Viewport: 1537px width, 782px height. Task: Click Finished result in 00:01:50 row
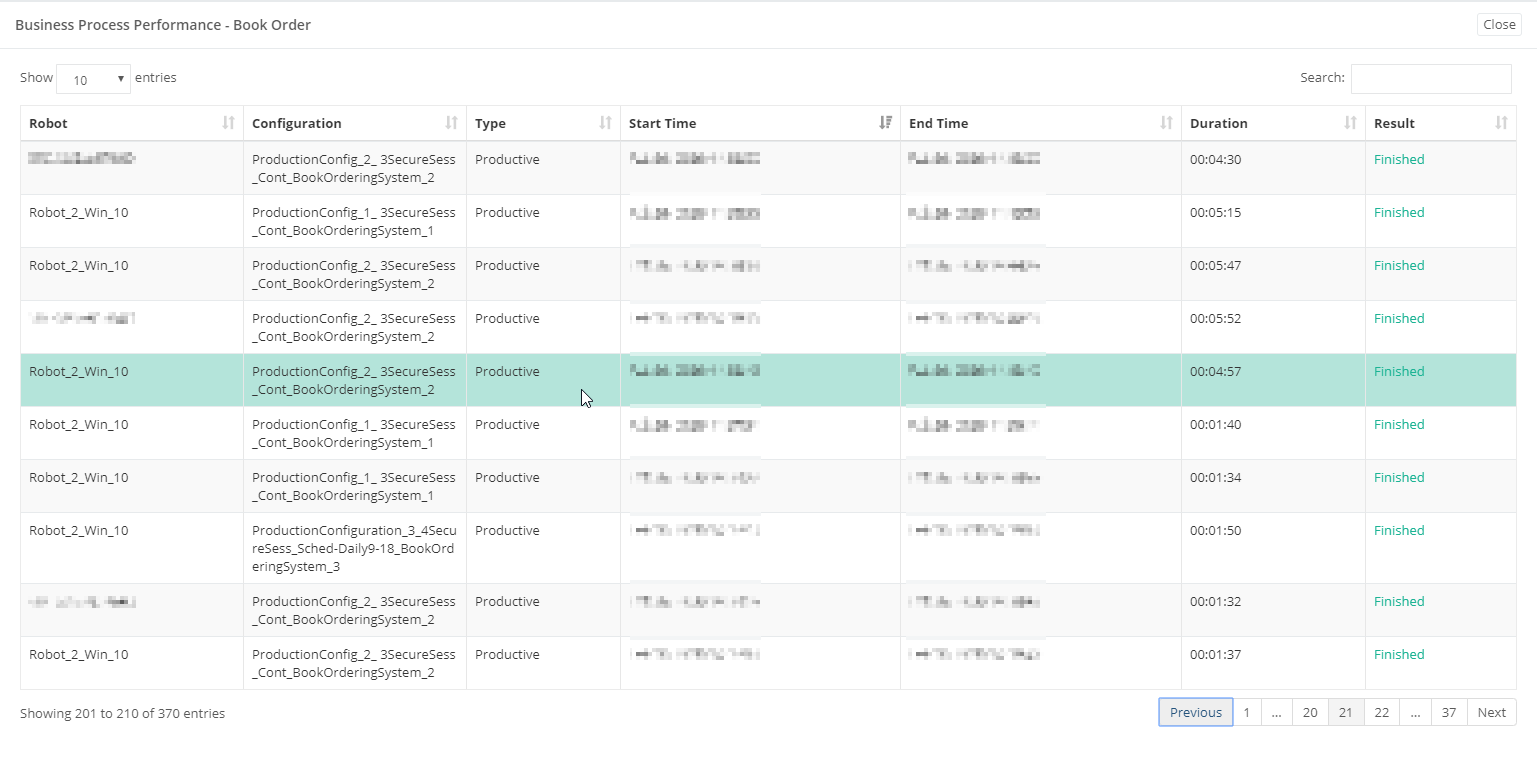pos(1399,530)
